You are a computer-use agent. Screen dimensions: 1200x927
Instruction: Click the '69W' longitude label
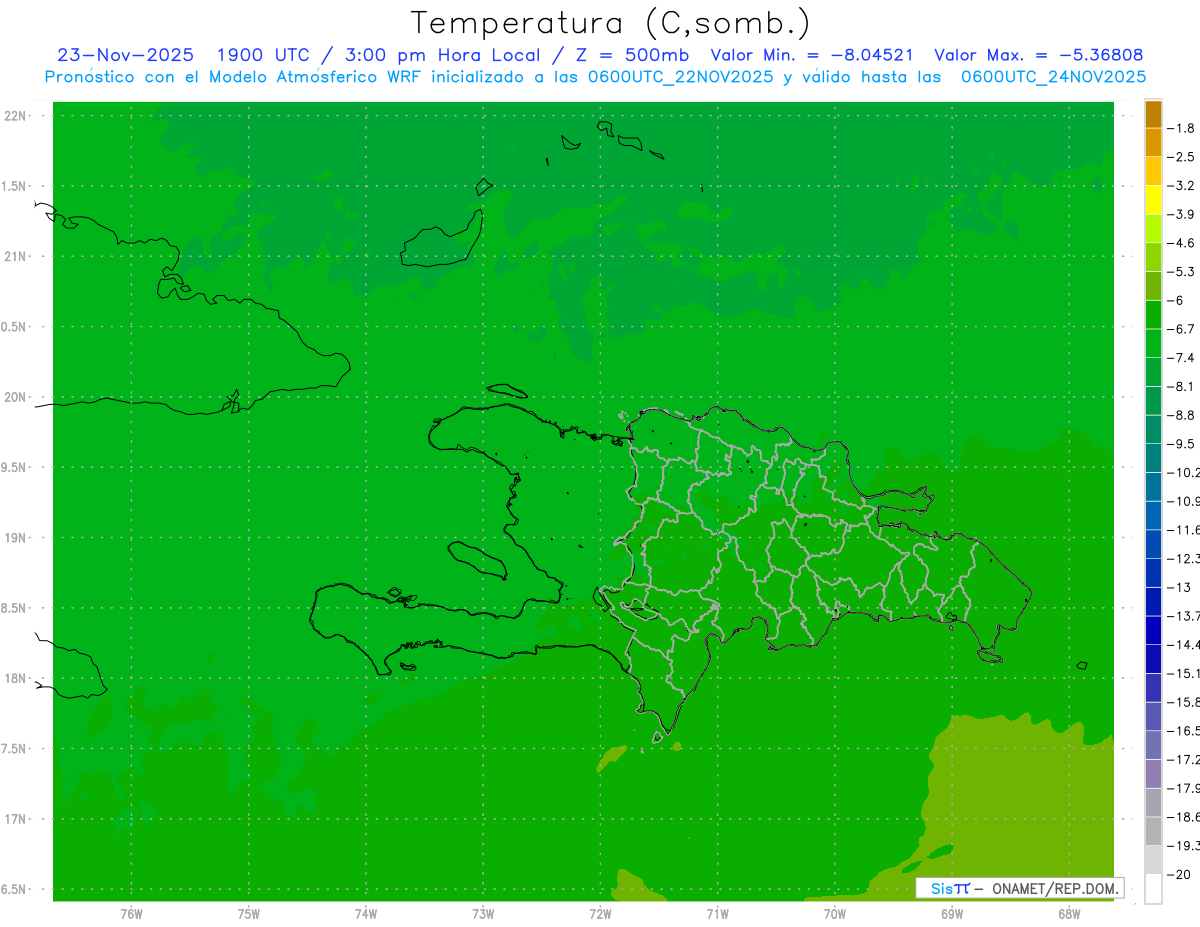pos(952,913)
